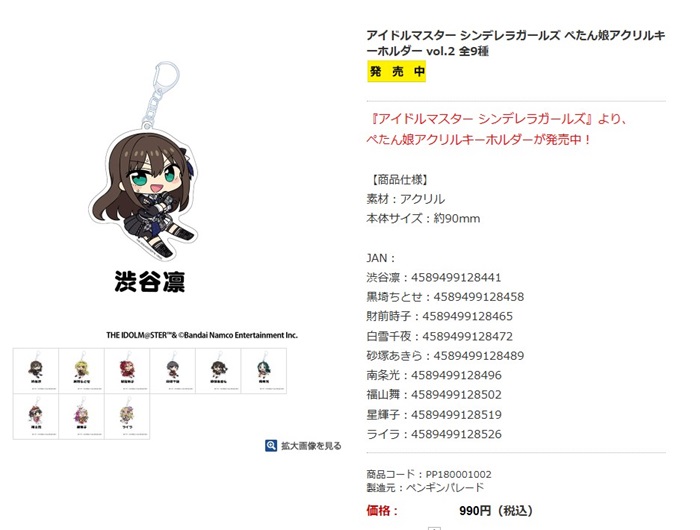Click the Bandai Namco copyright notice text

(x=202, y=335)
